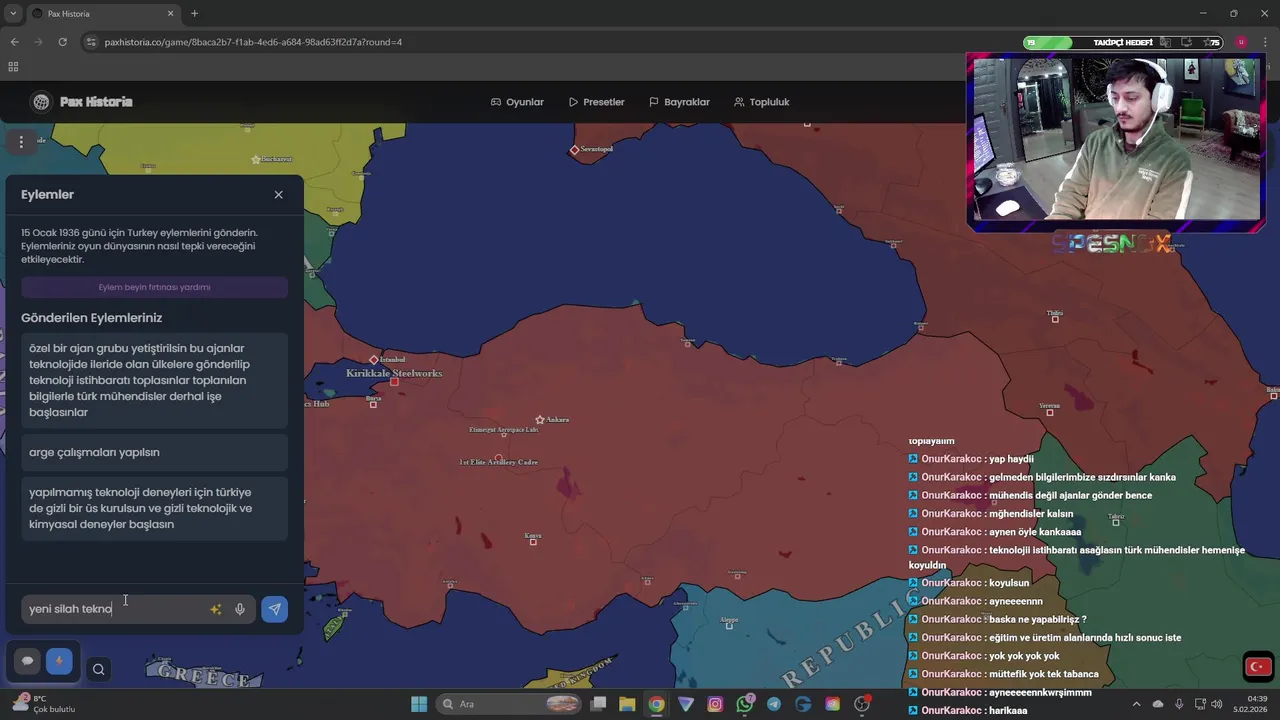
Task: Click the AI sparkle suggestion icon
Action: (x=215, y=609)
